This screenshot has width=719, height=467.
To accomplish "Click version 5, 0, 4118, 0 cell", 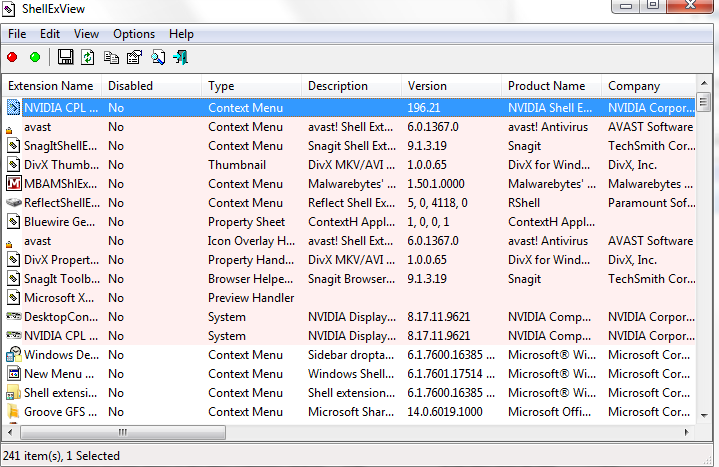I will (437, 203).
